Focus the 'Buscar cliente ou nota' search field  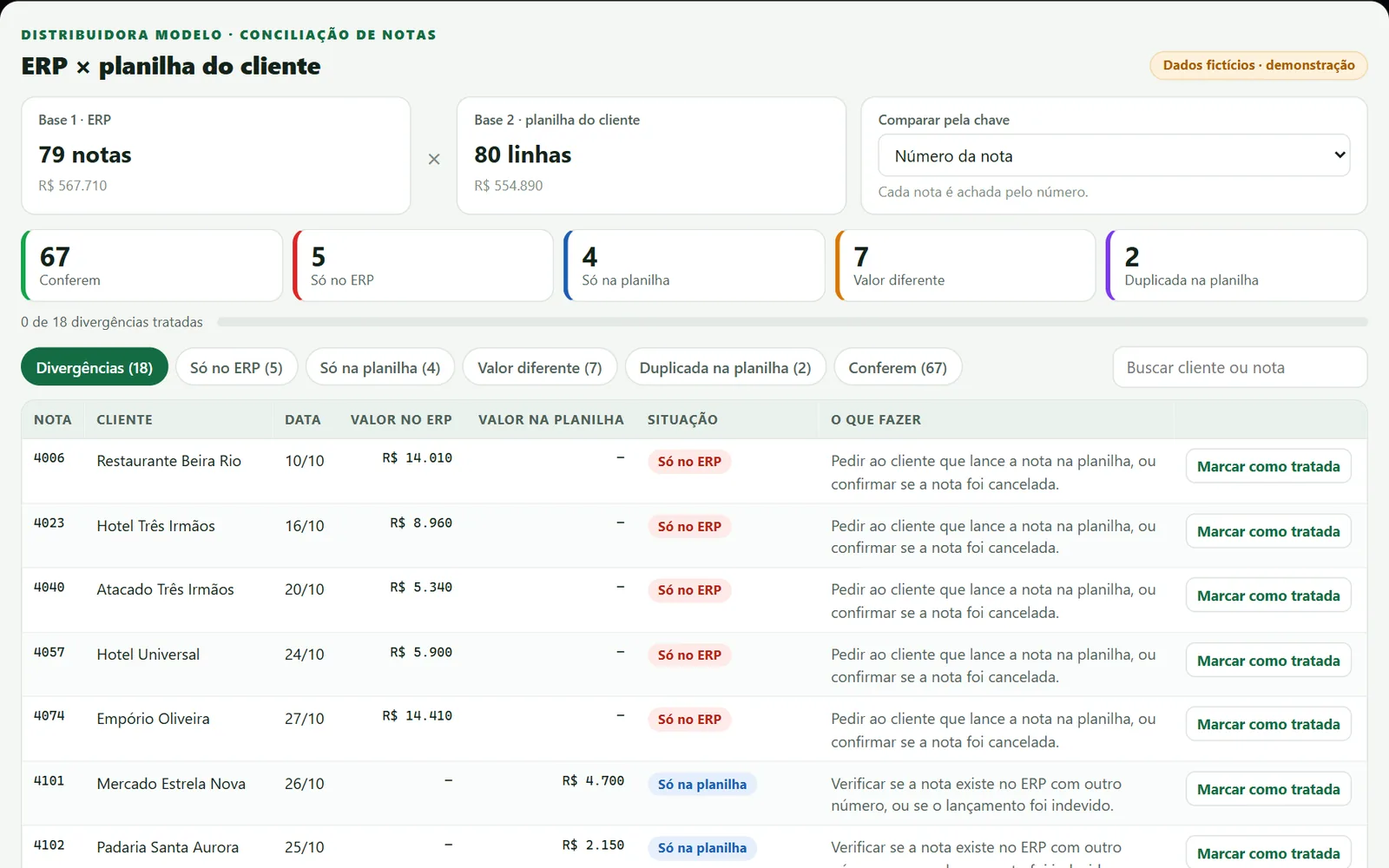[1240, 367]
